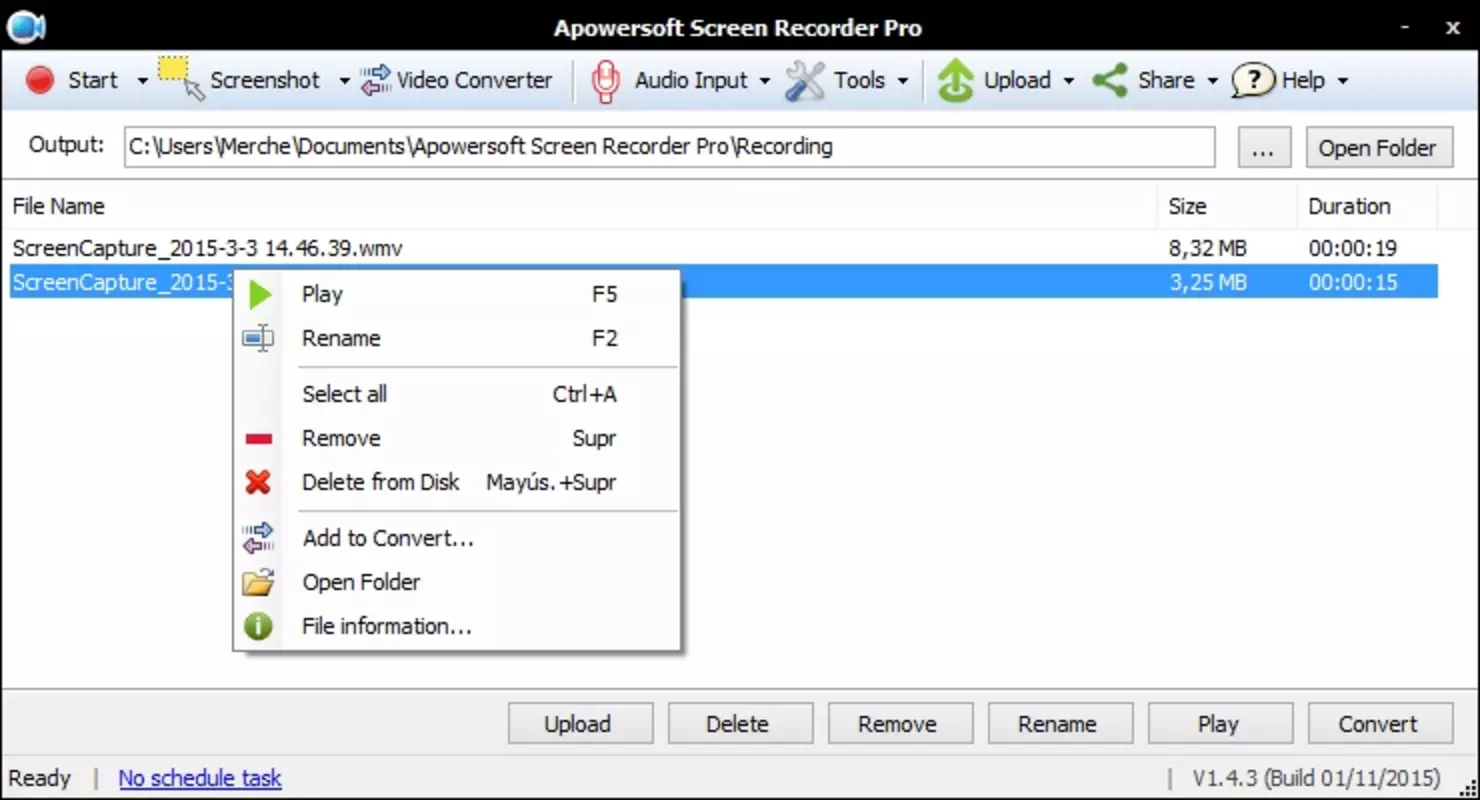Screen dimensions: 1480x800
Task: Choose Add to Convert... menu entry
Action: (458, 538)
